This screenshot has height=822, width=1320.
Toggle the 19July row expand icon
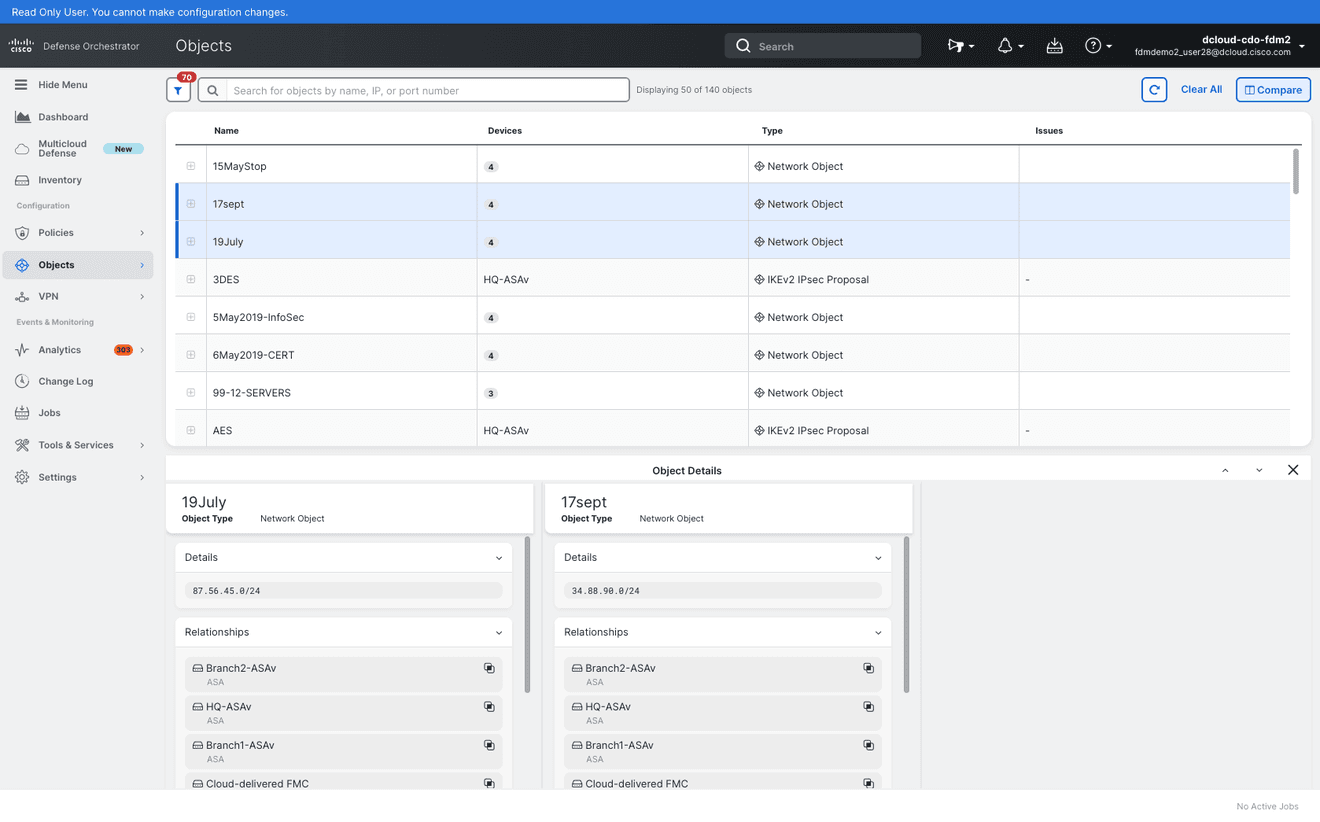(191, 242)
